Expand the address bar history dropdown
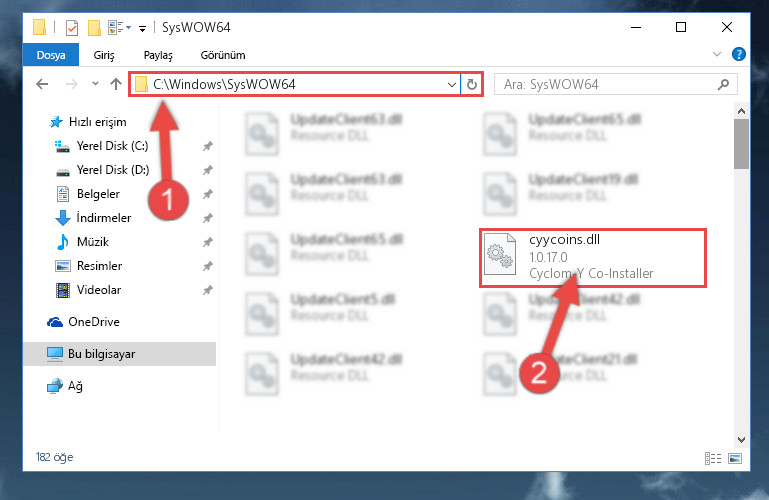This screenshot has height=500, width=769. (452, 84)
